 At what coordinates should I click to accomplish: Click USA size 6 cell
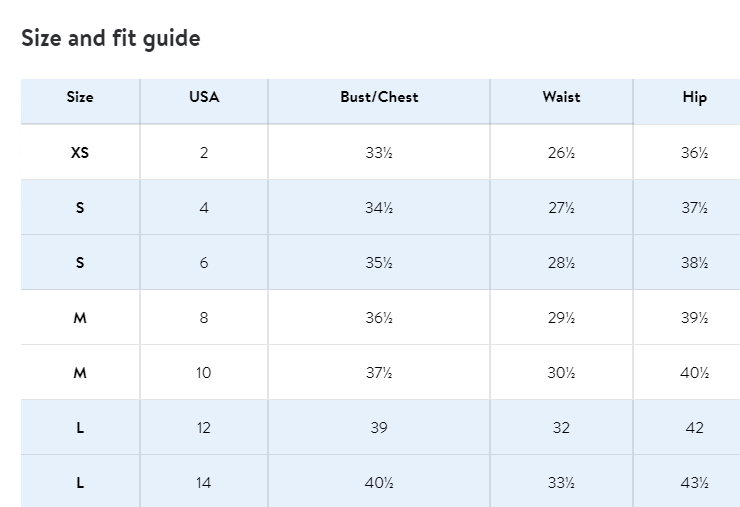click(x=204, y=263)
